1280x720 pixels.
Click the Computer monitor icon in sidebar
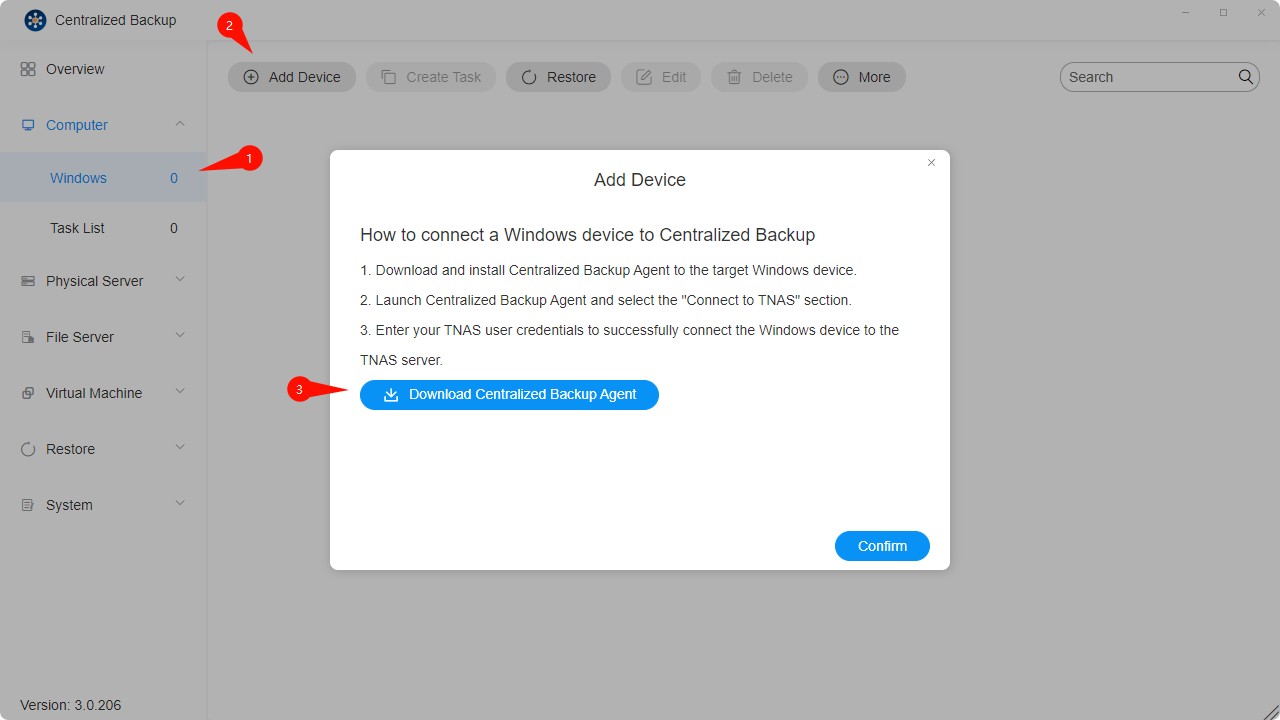tap(27, 124)
